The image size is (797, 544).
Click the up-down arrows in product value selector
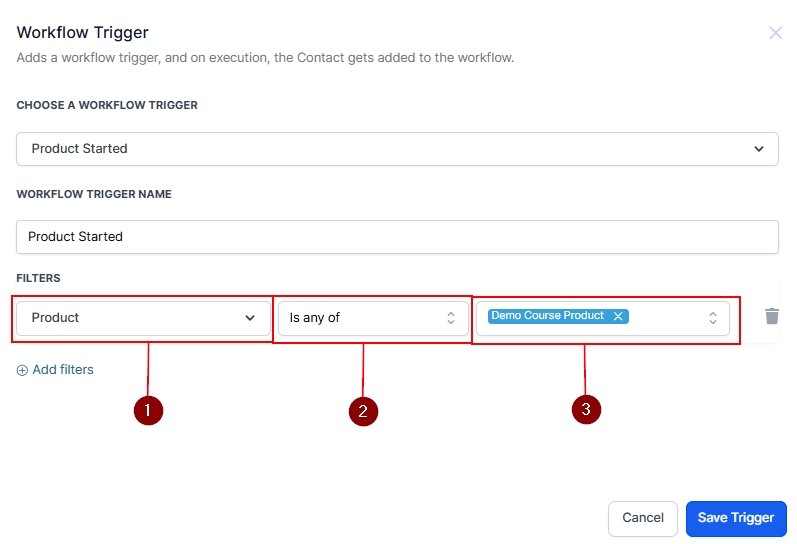[x=713, y=318]
